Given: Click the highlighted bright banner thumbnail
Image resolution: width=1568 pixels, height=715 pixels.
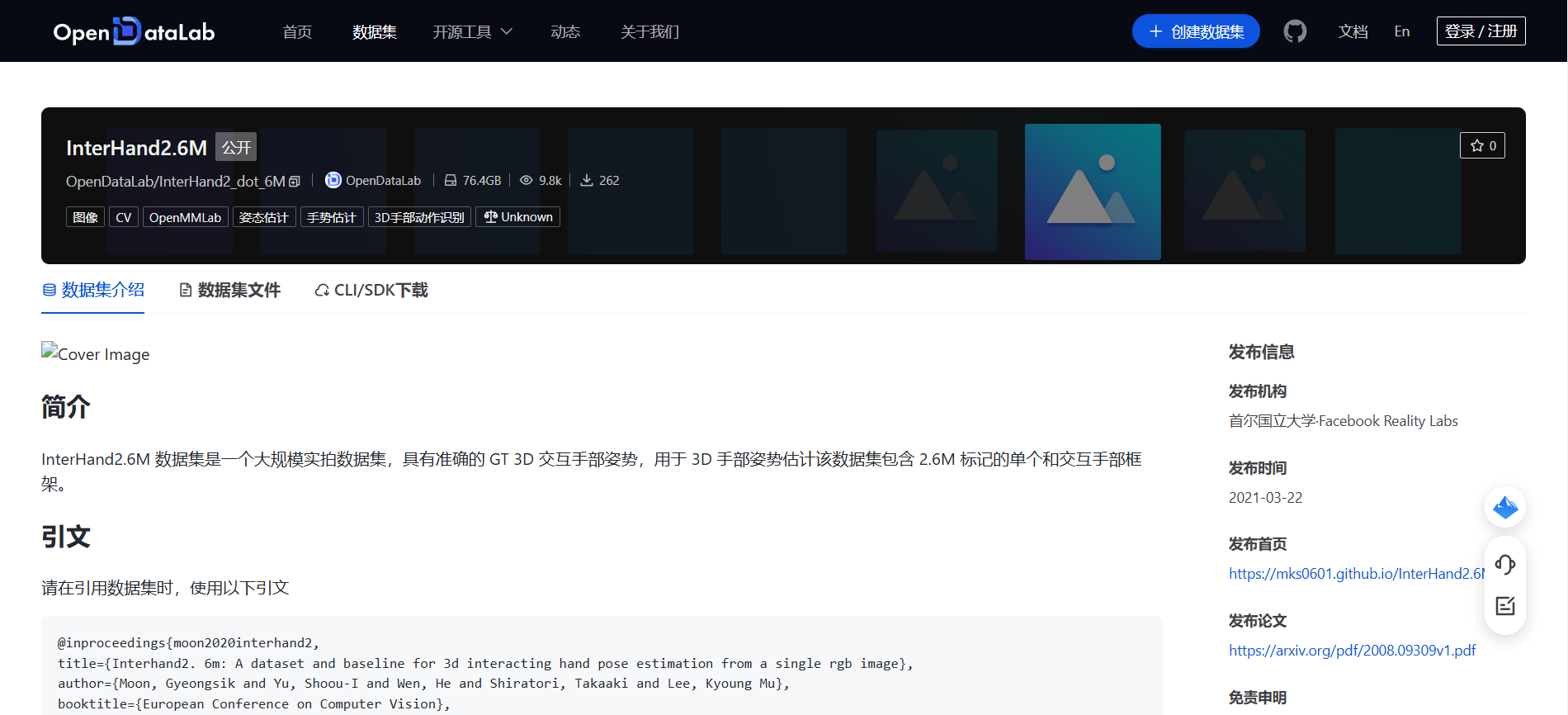Looking at the screenshot, I should coord(1093,192).
